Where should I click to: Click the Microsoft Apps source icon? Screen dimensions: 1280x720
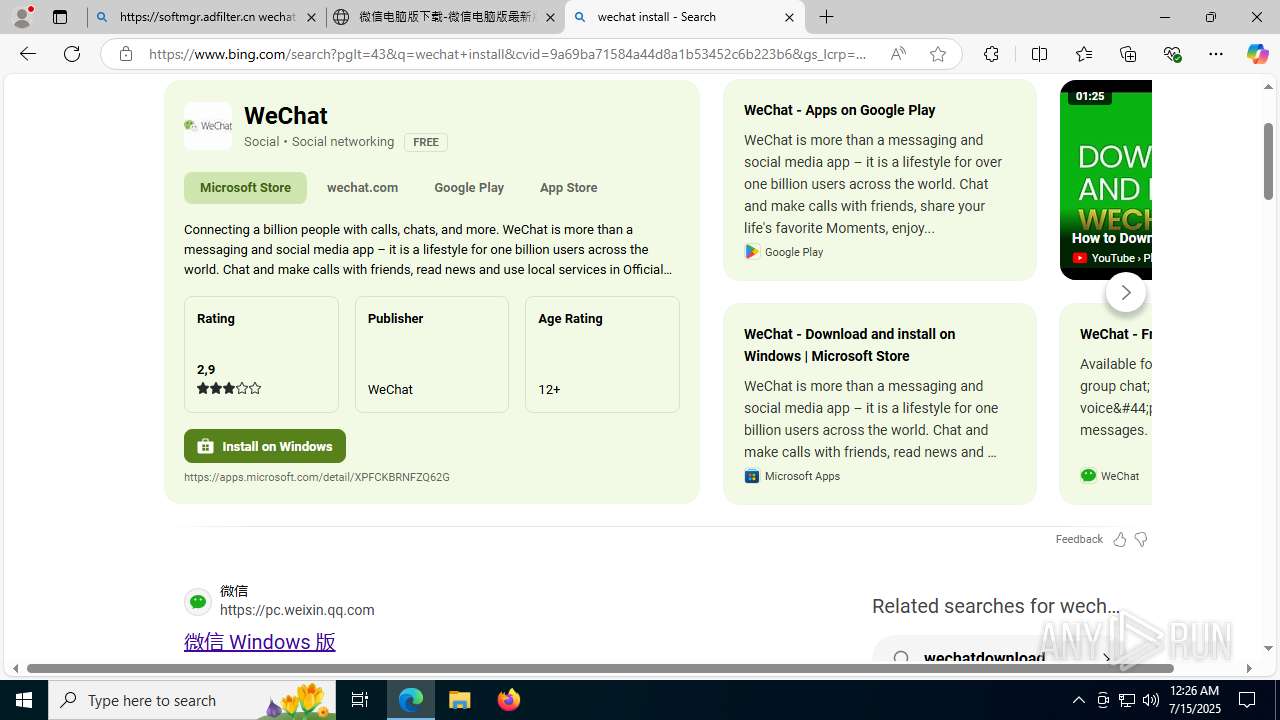pos(752,476)
